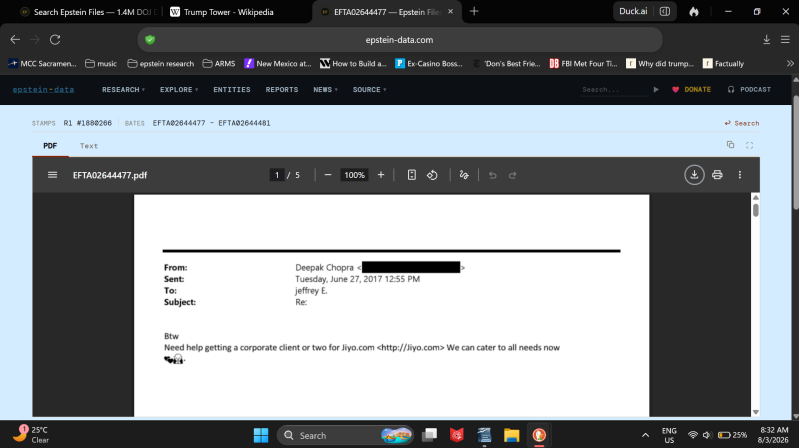The image size is (799, 448).
Task: Zoom in with the plus button
Action: tap(381, 175)
